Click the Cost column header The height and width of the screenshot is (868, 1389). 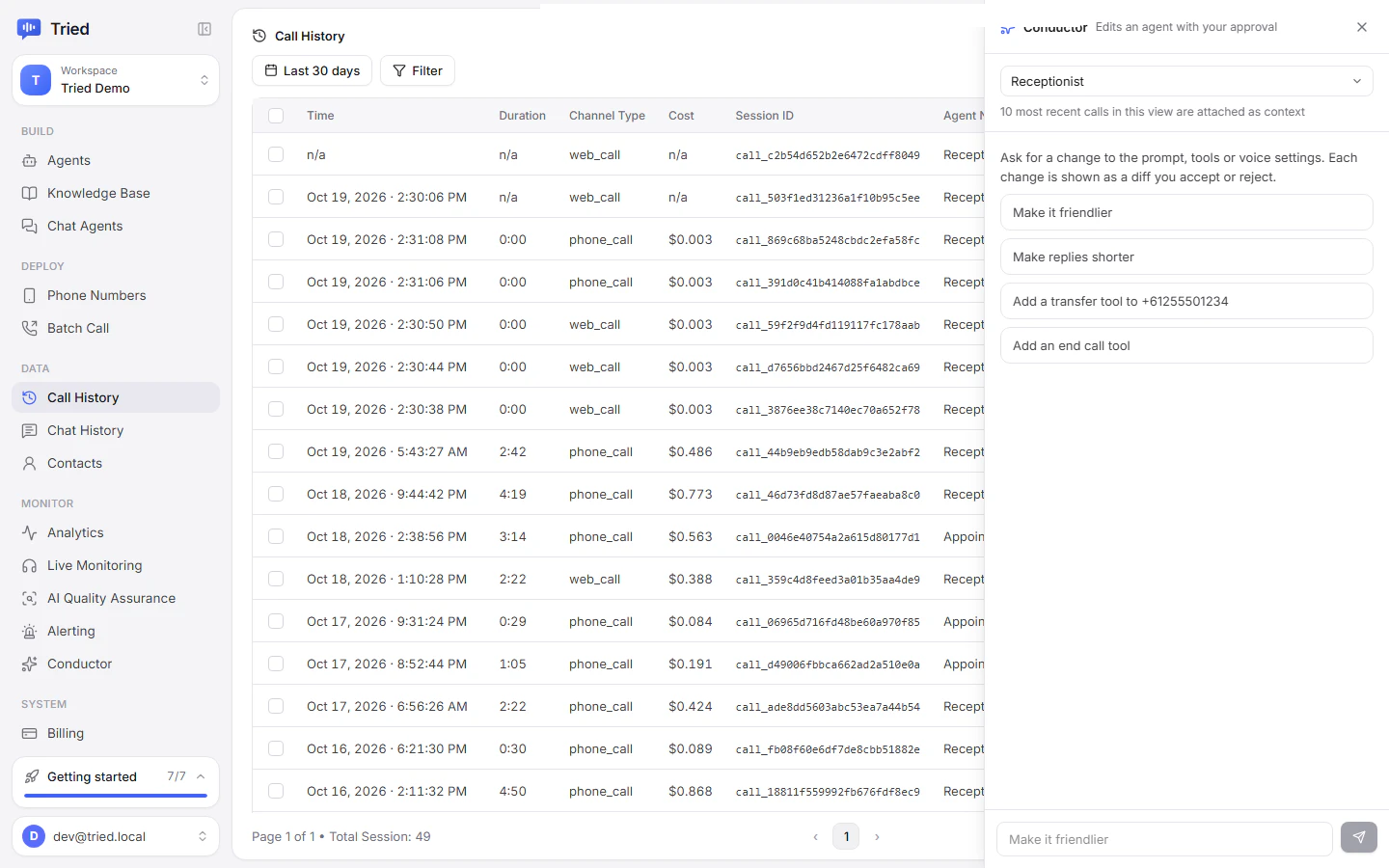point(681,116)
